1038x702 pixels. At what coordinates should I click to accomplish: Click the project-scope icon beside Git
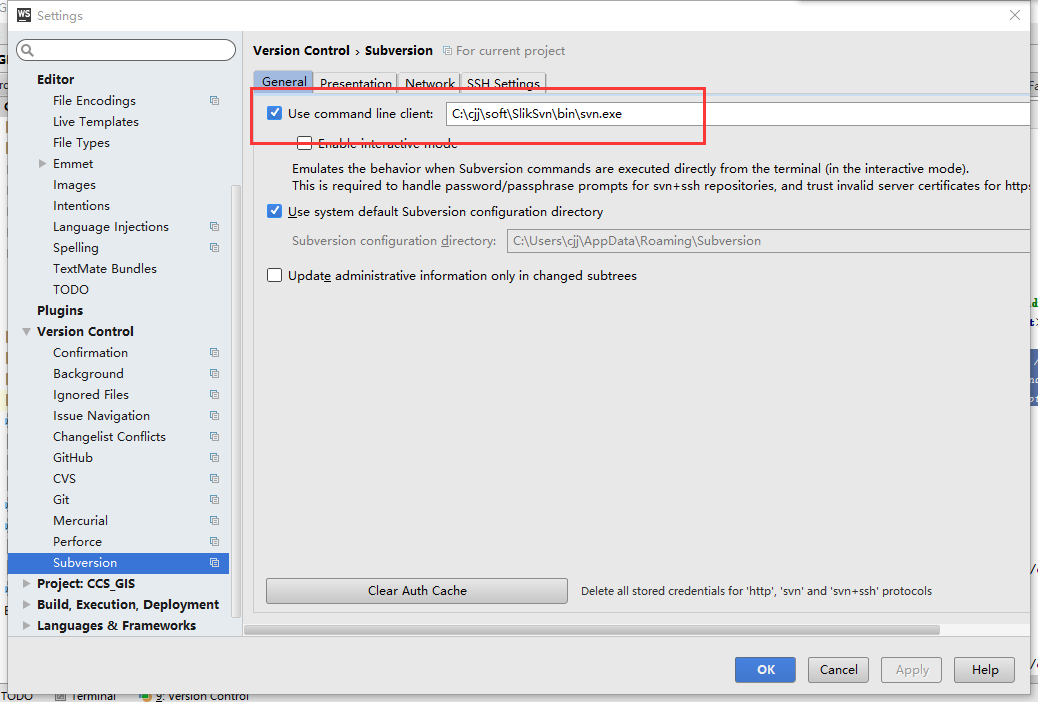[x=214, y=500]
